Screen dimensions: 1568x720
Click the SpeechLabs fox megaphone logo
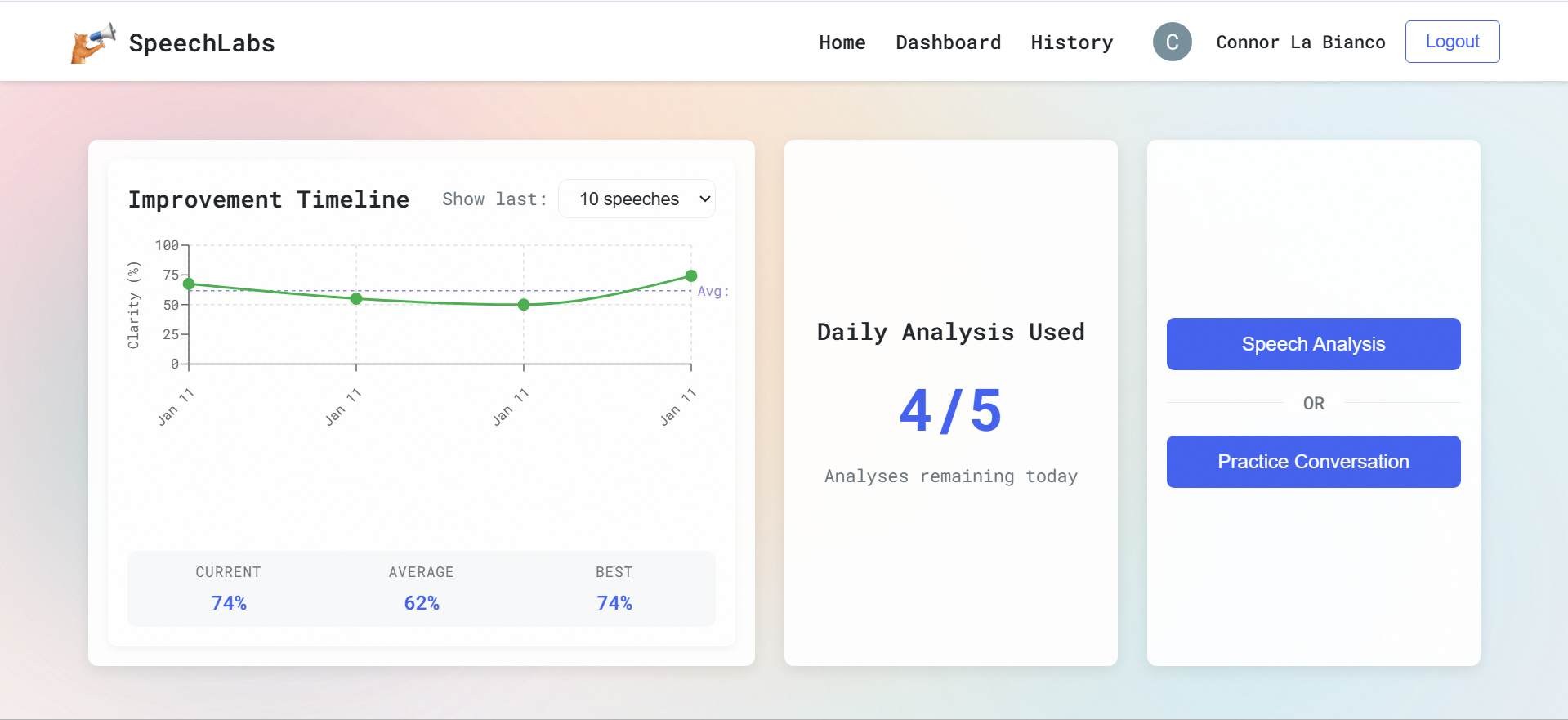tap(93, 42)
